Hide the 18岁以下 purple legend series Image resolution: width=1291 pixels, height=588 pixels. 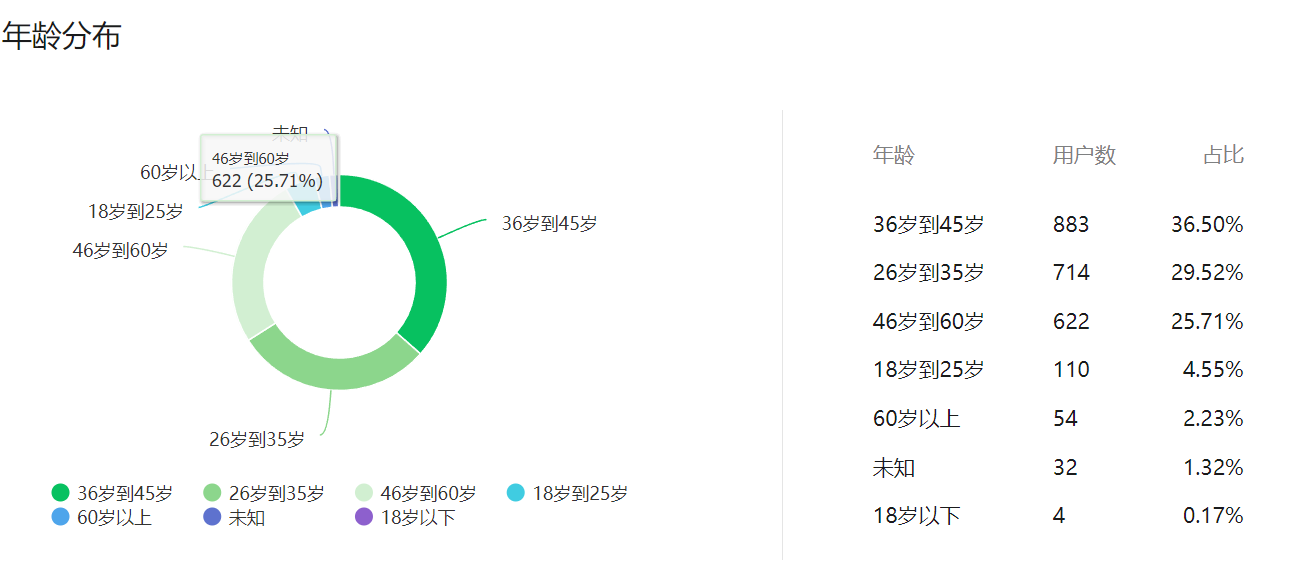pos(364,517)
